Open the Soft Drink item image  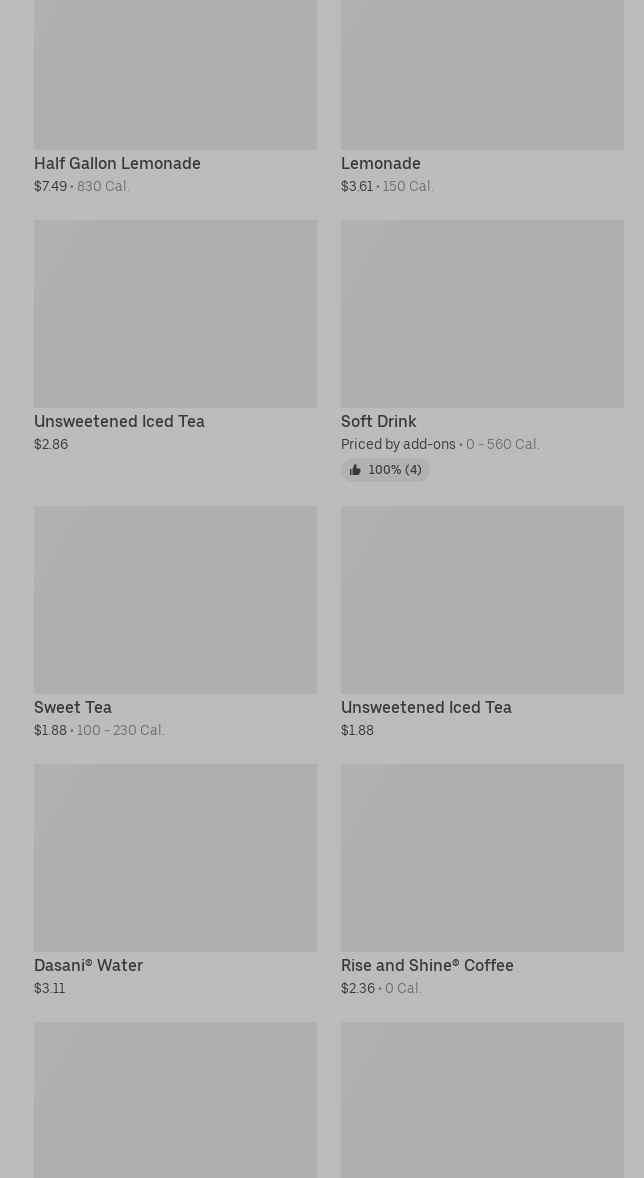(x=482, y=313)
